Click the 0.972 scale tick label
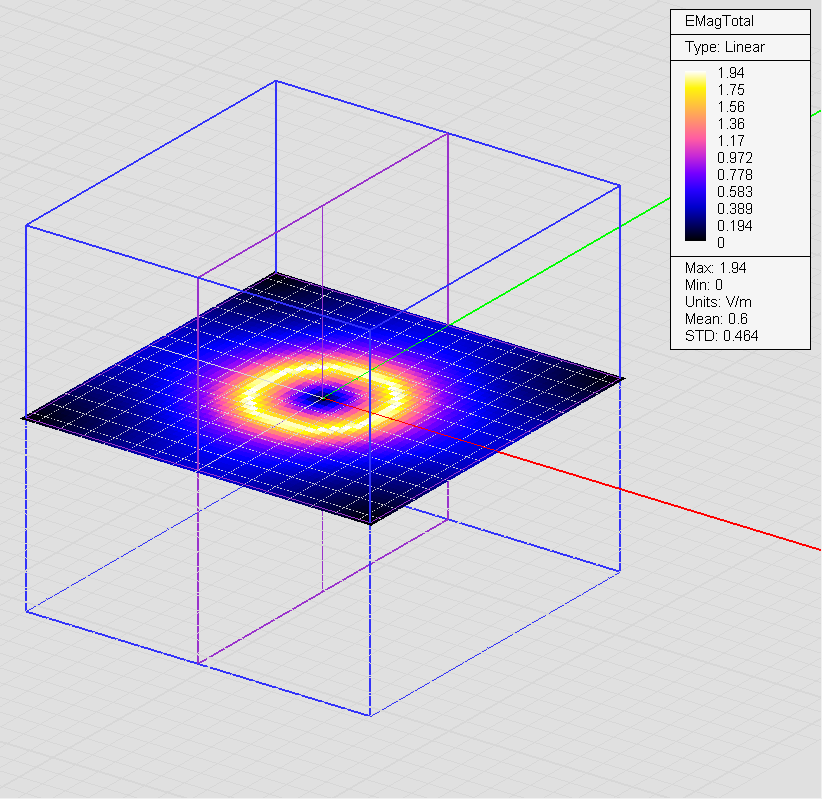 tap(735, 158)
